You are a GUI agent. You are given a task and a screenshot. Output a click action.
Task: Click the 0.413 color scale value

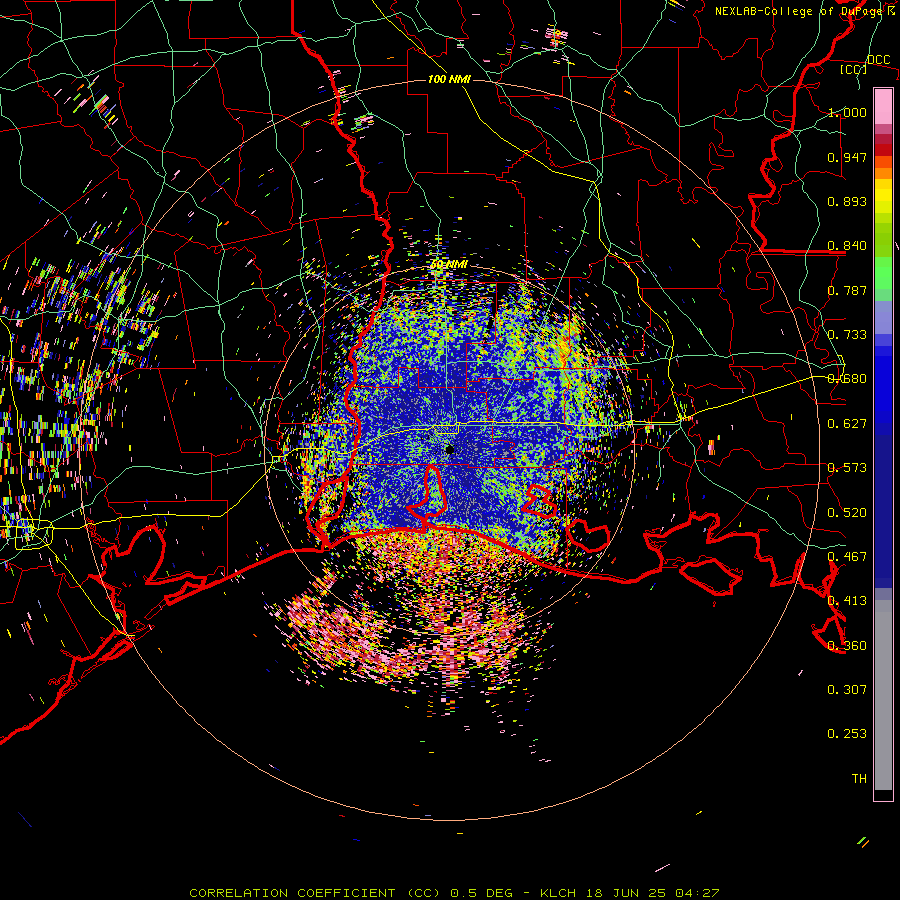(847, 601)
